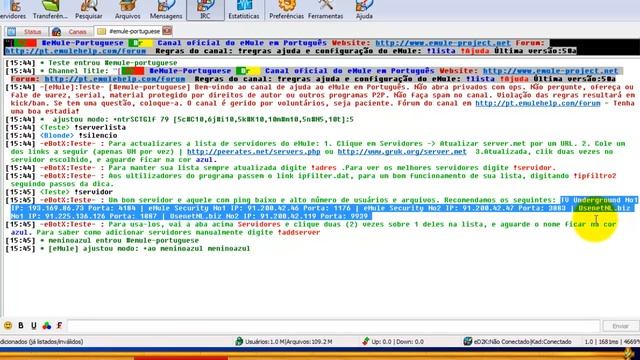The height and width of the screenshot is (360, 640).
Task: Open the smiley emoticon picker
Action: (x=8, y=325)
